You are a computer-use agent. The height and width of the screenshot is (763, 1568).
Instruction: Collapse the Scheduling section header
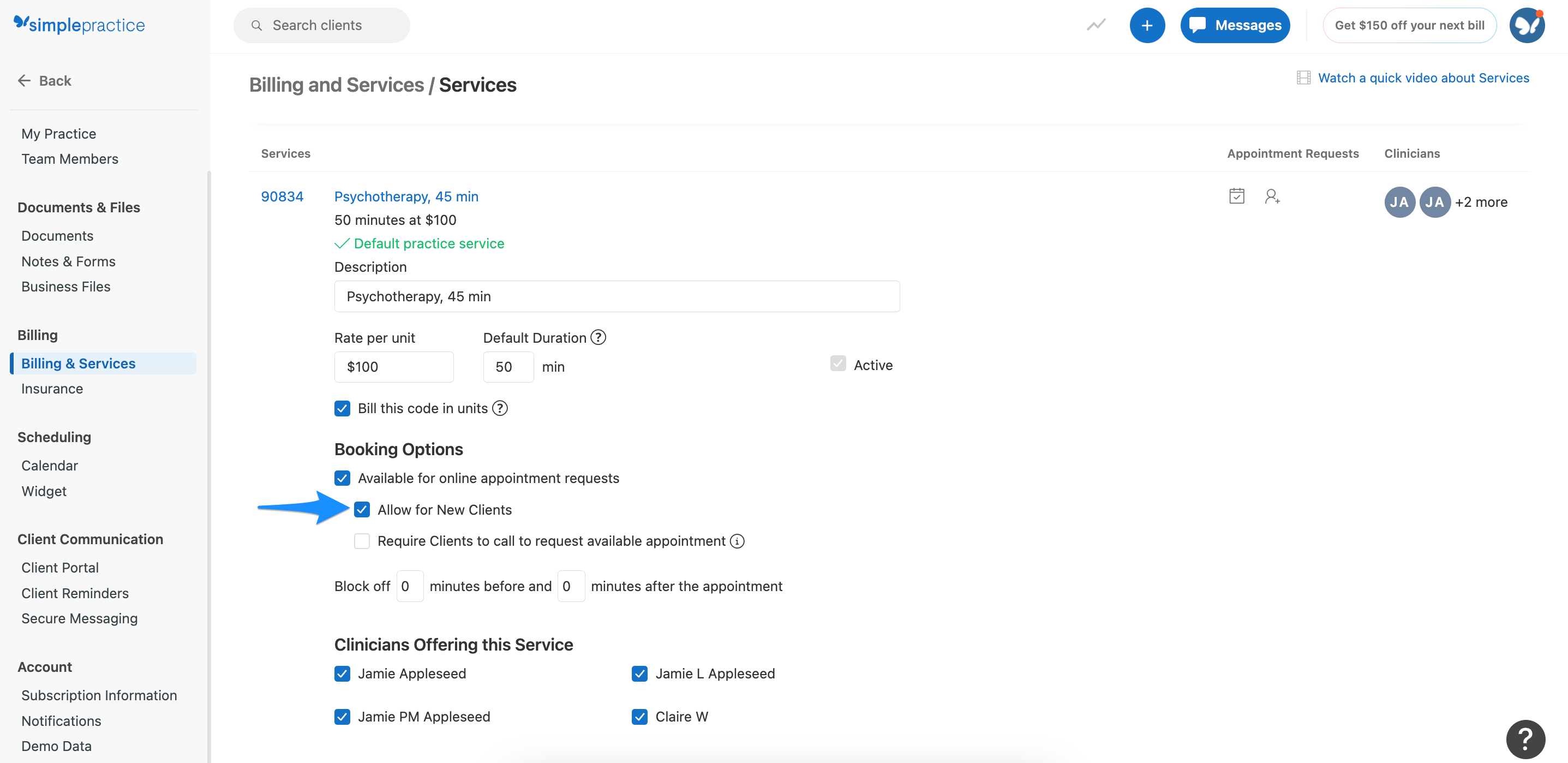tap(54, 437)
